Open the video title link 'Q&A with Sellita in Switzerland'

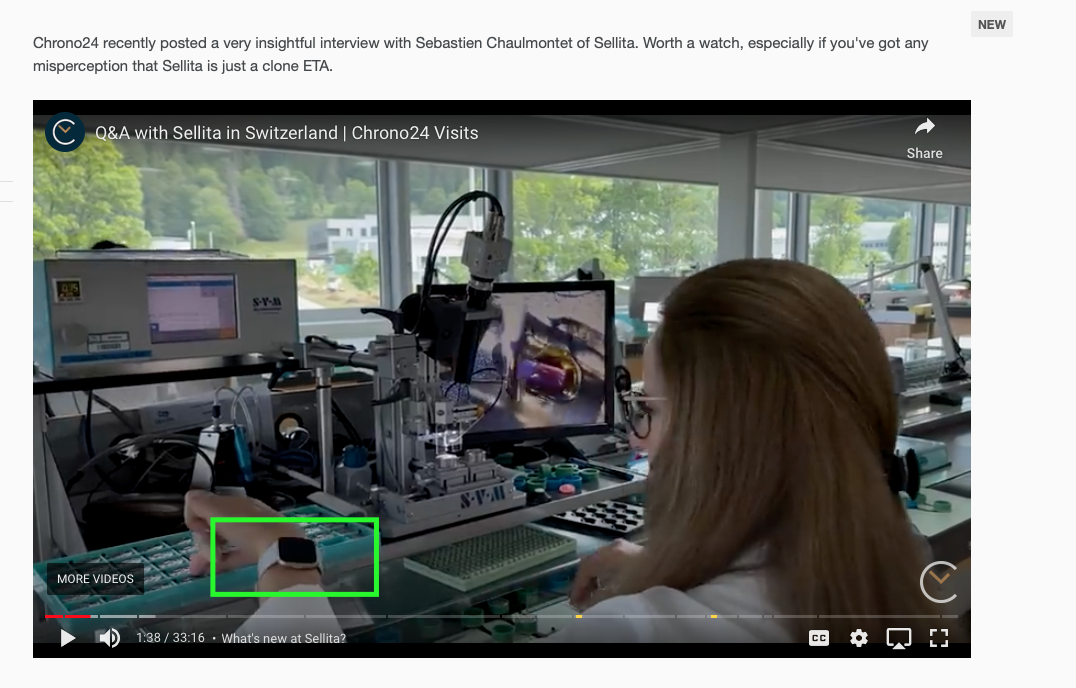pyautogui.click(x=286, y=133)
